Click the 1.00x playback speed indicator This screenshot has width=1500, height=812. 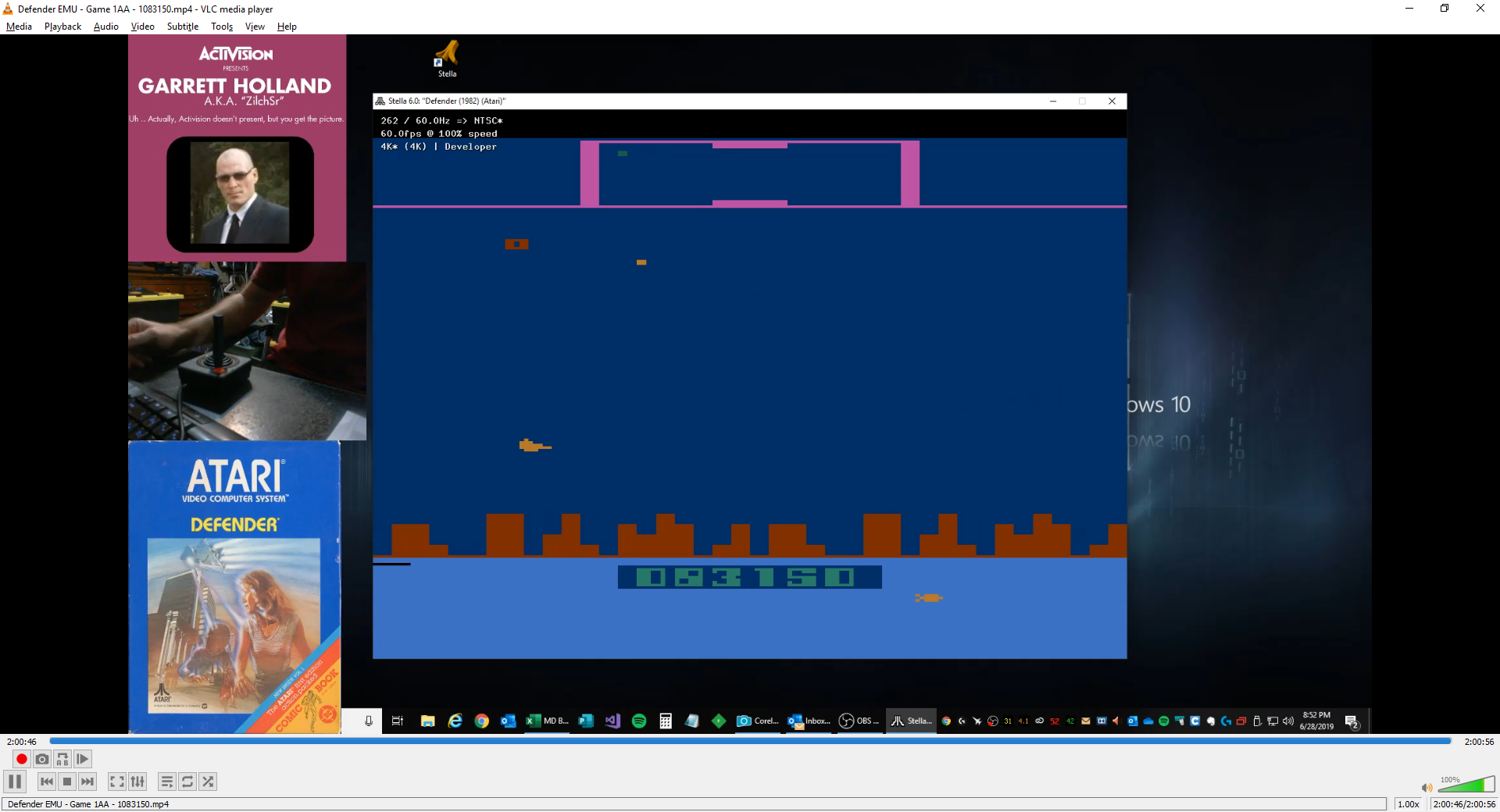coord(1408,804)
